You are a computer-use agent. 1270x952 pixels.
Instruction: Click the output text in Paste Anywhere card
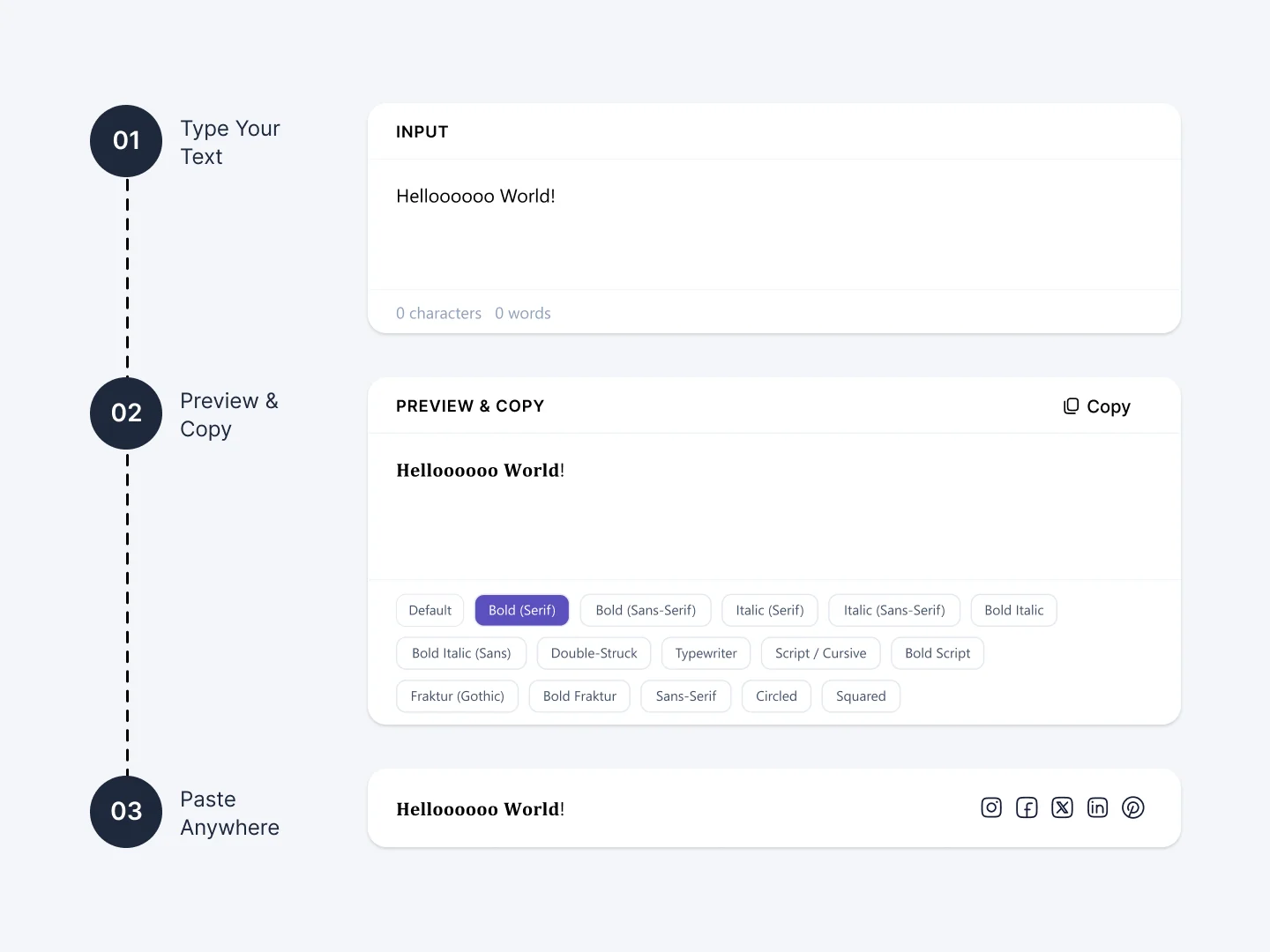tap(481, 809)
